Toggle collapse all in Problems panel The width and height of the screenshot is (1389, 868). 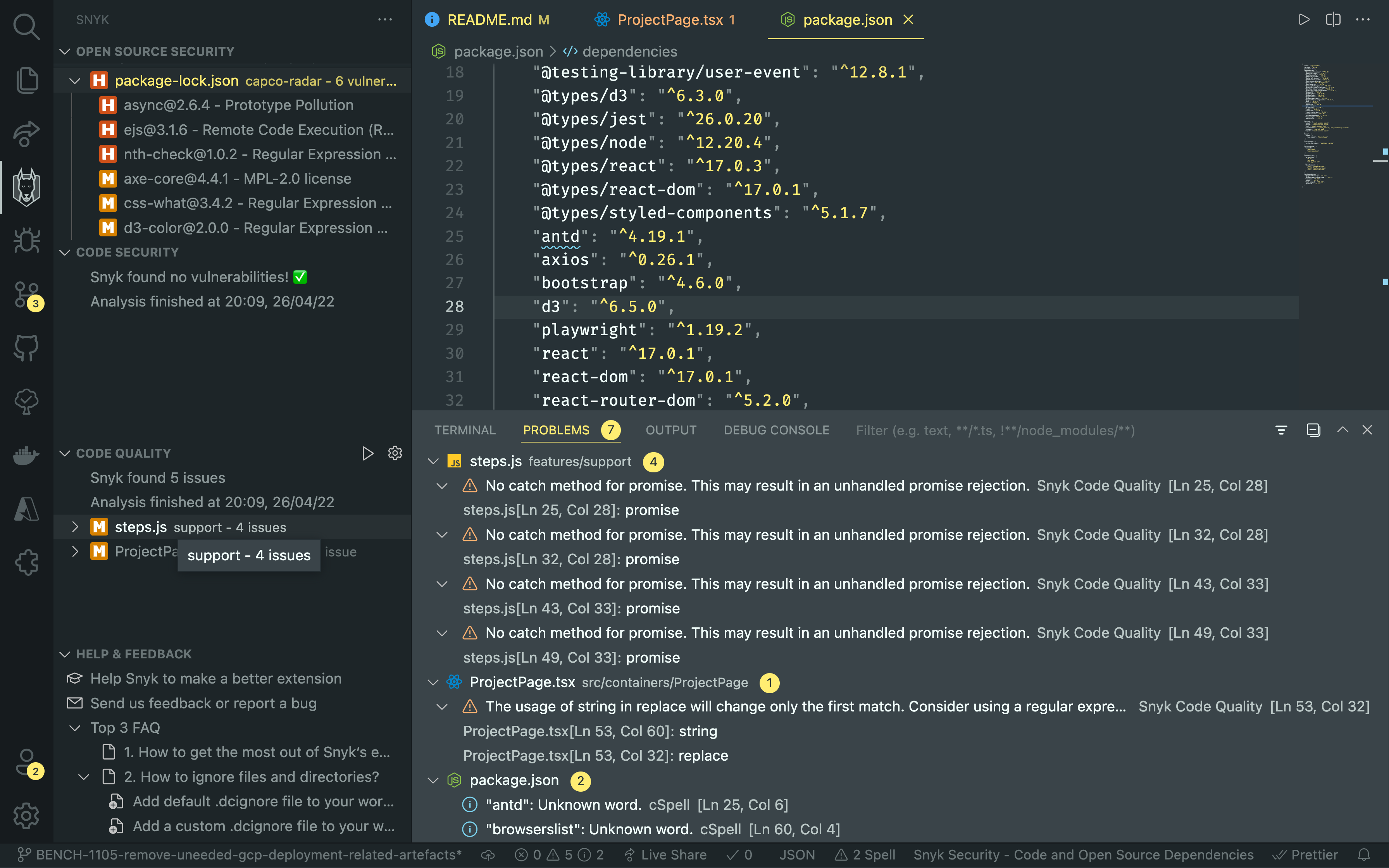click(1313, 430)
